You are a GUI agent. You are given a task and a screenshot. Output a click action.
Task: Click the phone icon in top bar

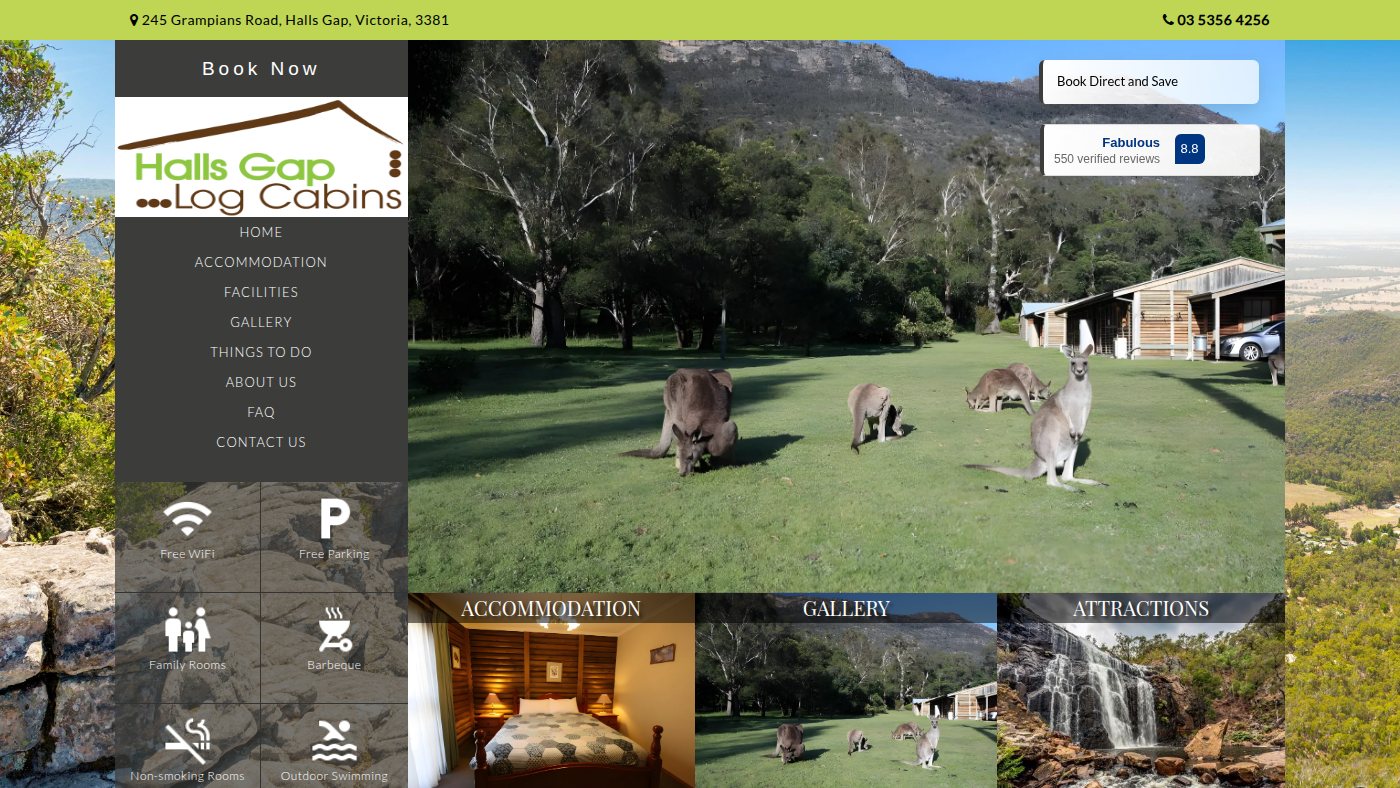tap(1168, 20)
